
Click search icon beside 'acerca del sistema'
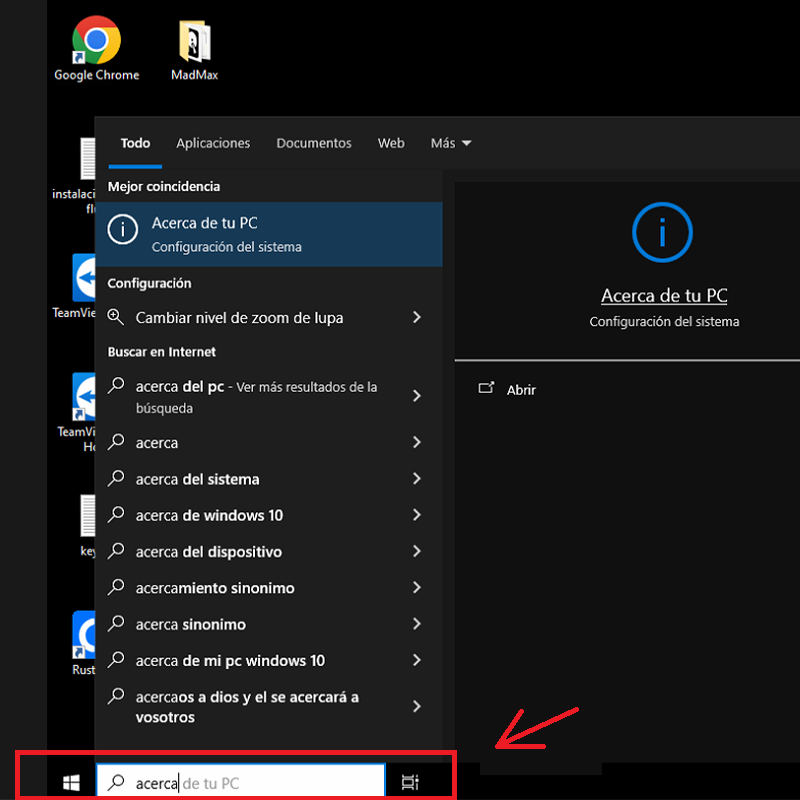[x=116, y=479]
